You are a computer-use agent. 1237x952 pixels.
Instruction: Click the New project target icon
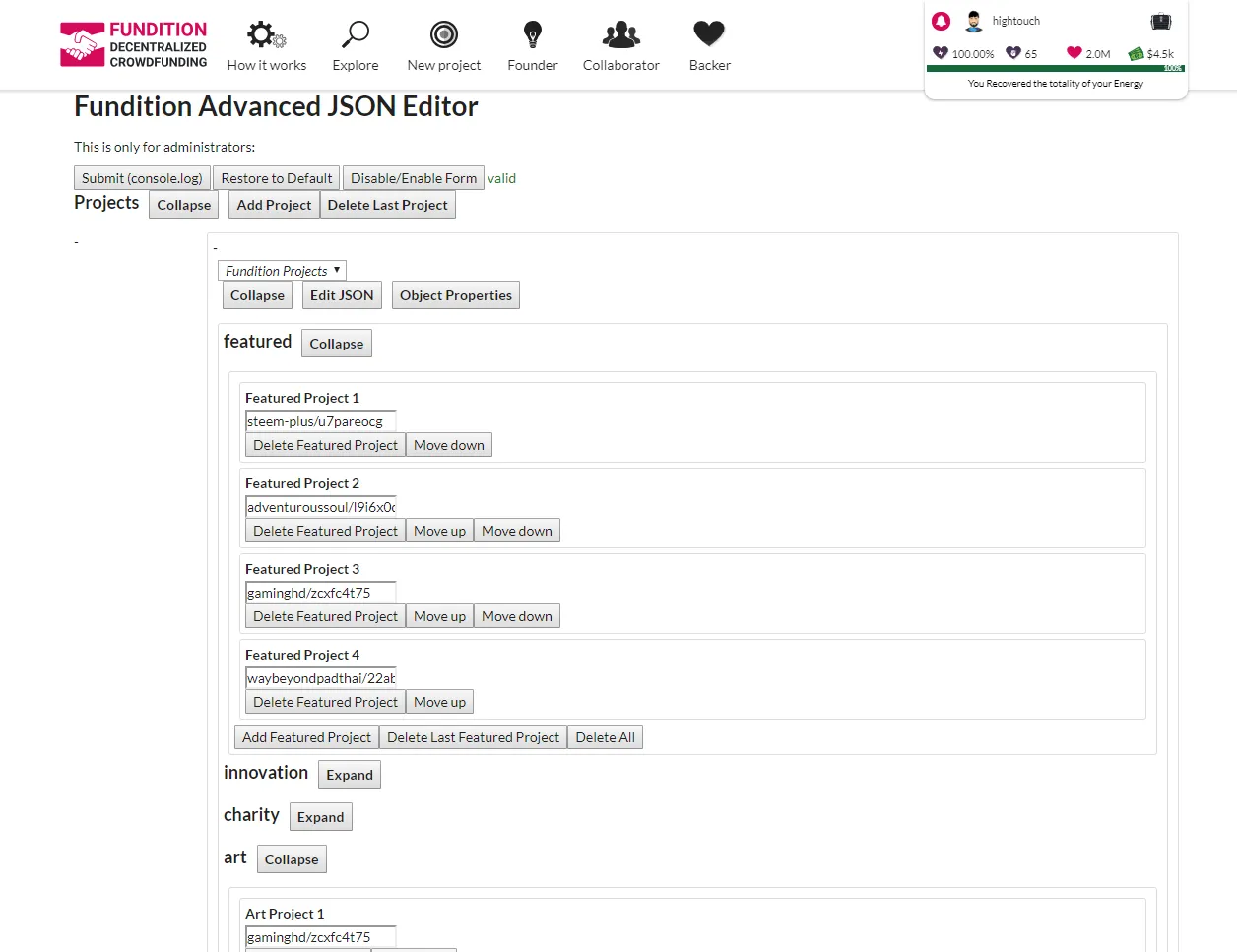444,34
